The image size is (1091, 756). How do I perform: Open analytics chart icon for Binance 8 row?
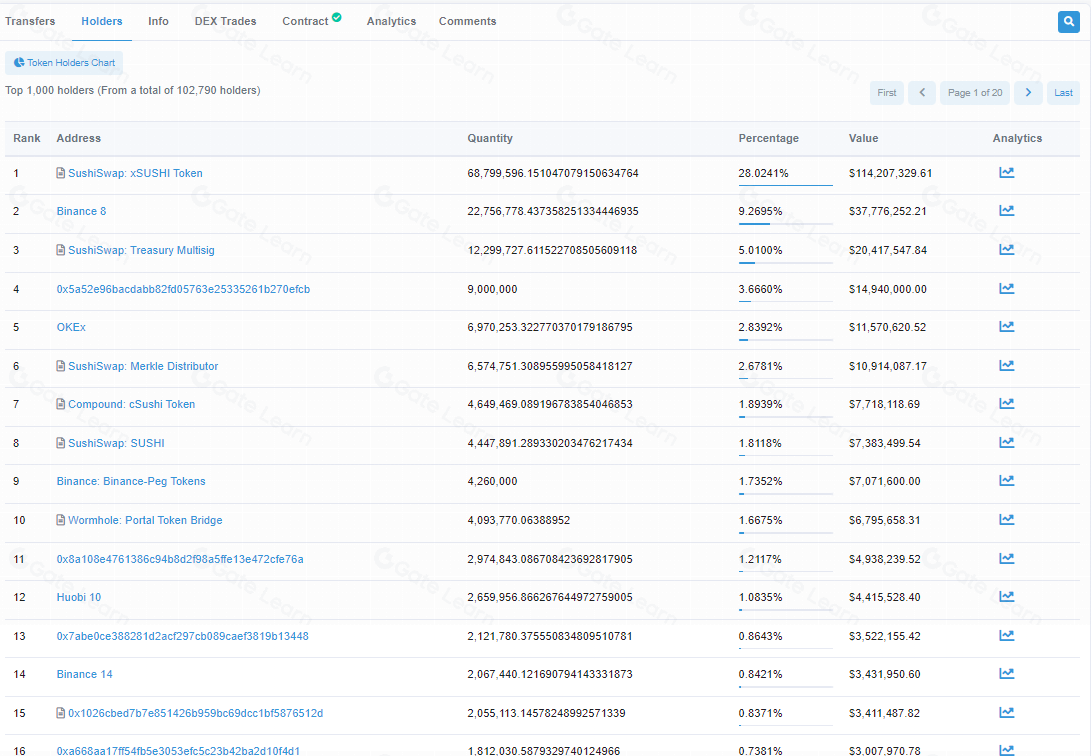tap(1006, 211)
